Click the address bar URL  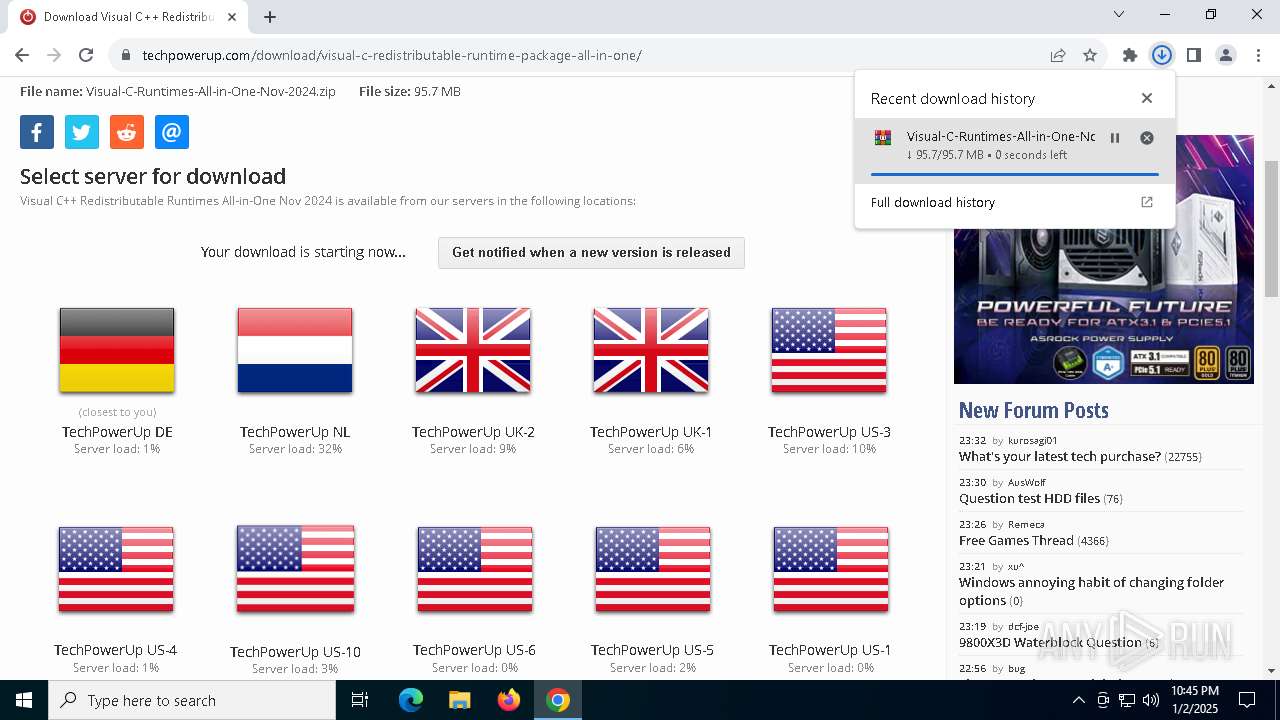[x=392, y=55]
